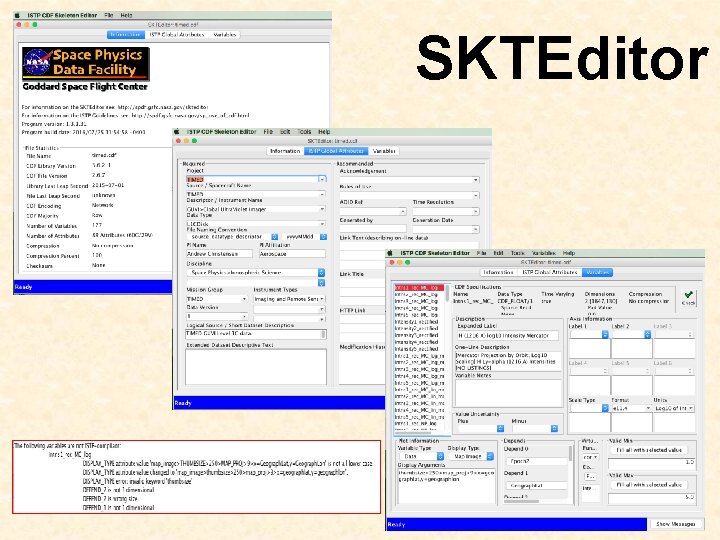Screen dimensions: 720x540
Task: Open the Rules of Use dropdown
Action: pyautogui.click(x=409, y=195)
